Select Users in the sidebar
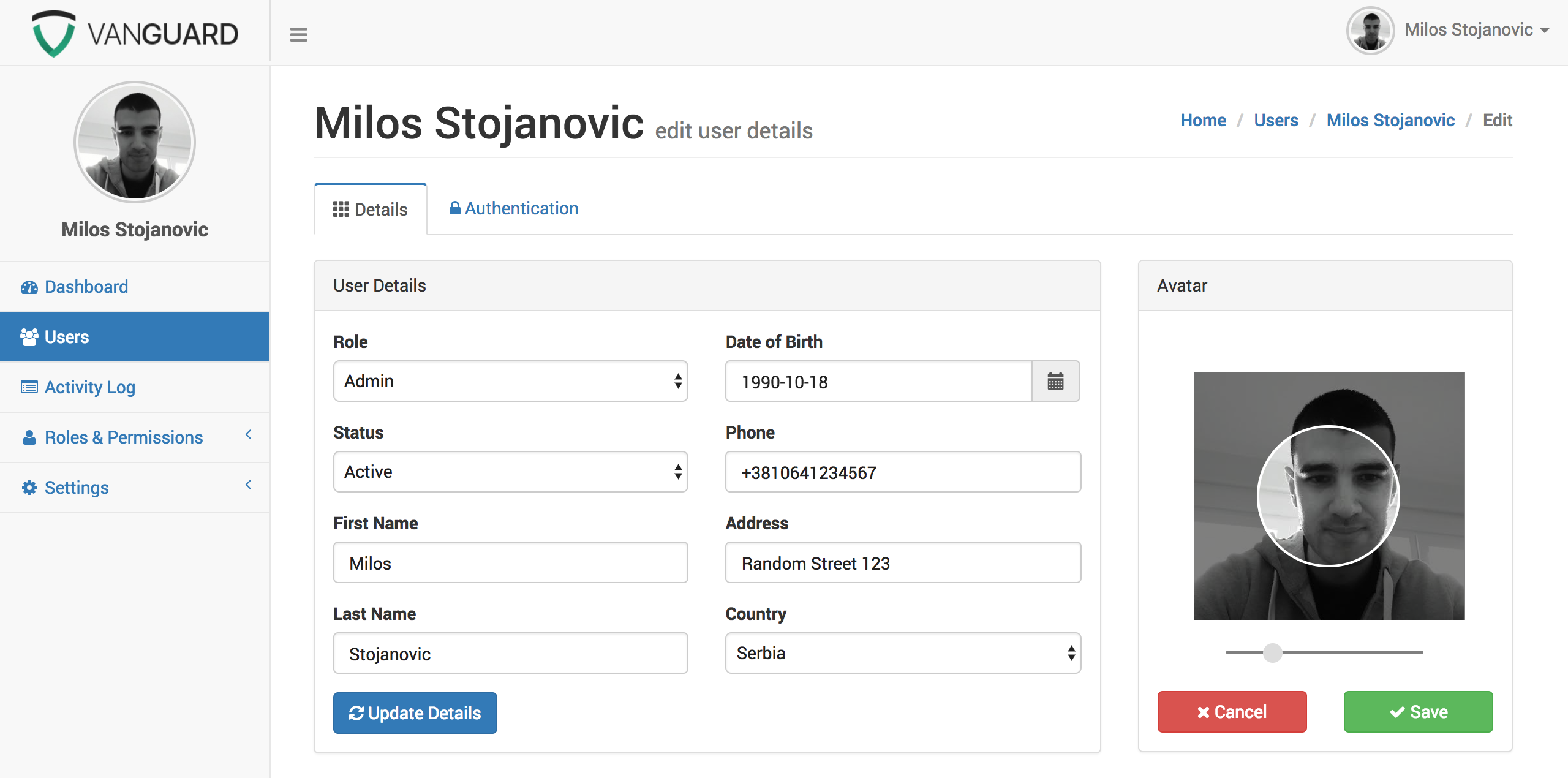1568x778 pixels. 135,337
